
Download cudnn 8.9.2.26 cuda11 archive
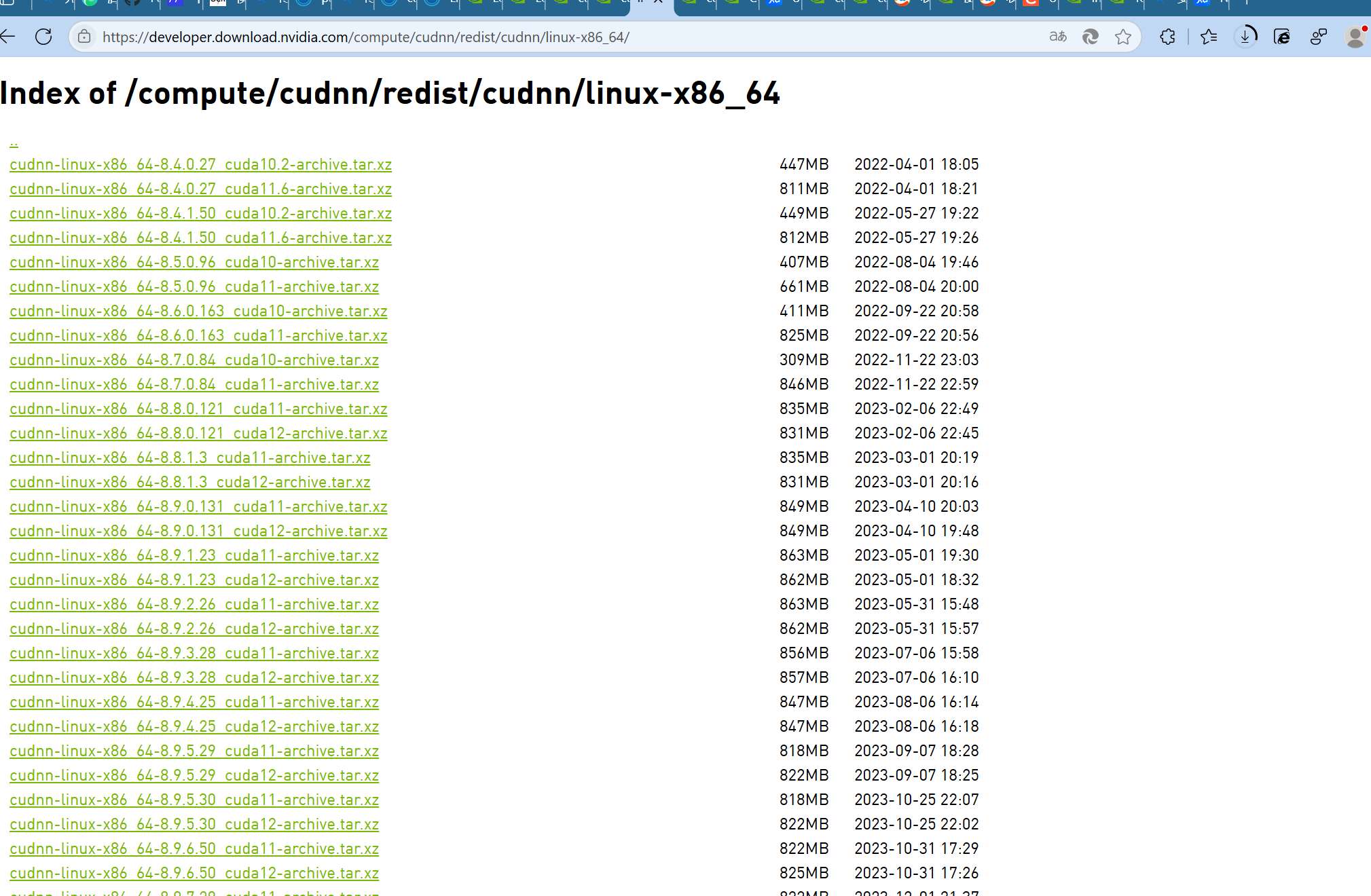(x=194, y=604)
